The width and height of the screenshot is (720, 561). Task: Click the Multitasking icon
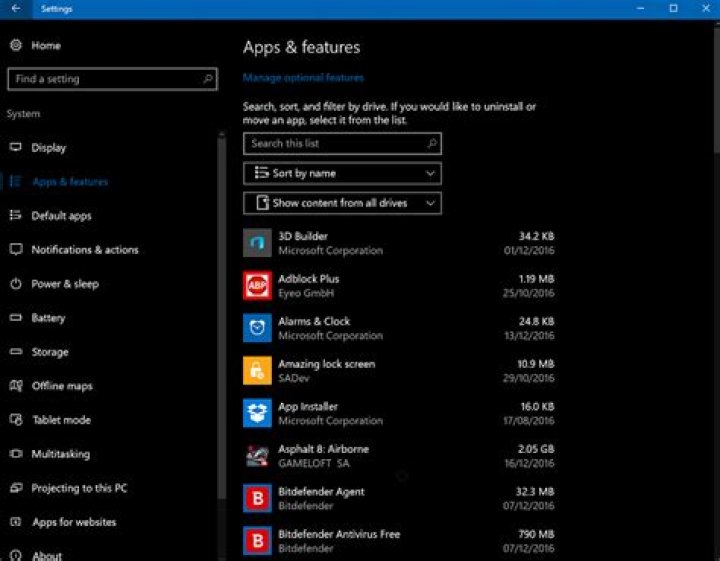(x=16, y=454)
